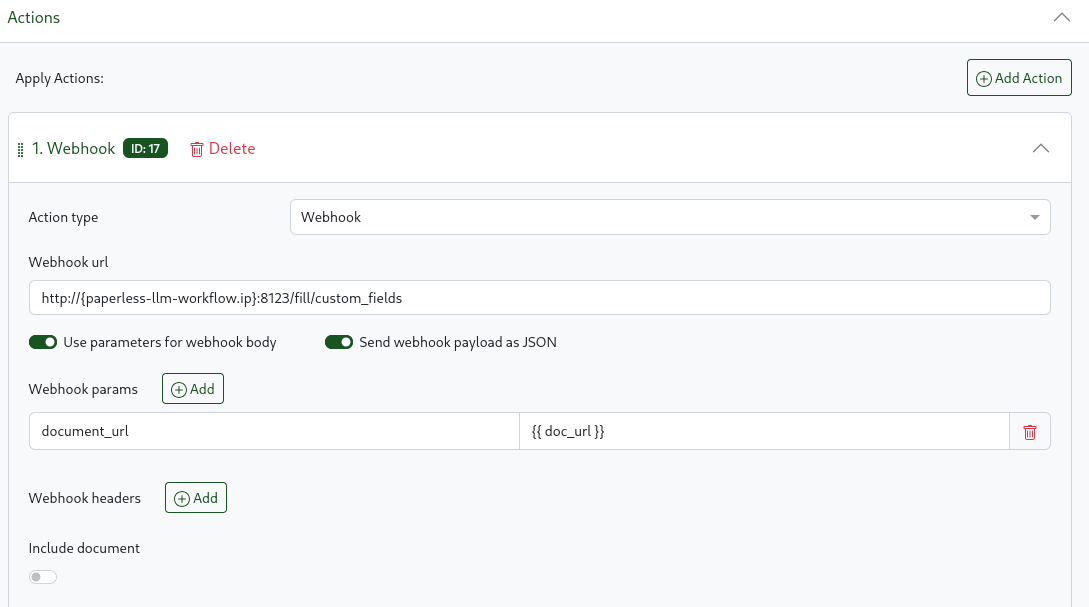Click the plus icon on Webhook headers Add
Viewport: 1089px width, 607px height.
[180, 497]
